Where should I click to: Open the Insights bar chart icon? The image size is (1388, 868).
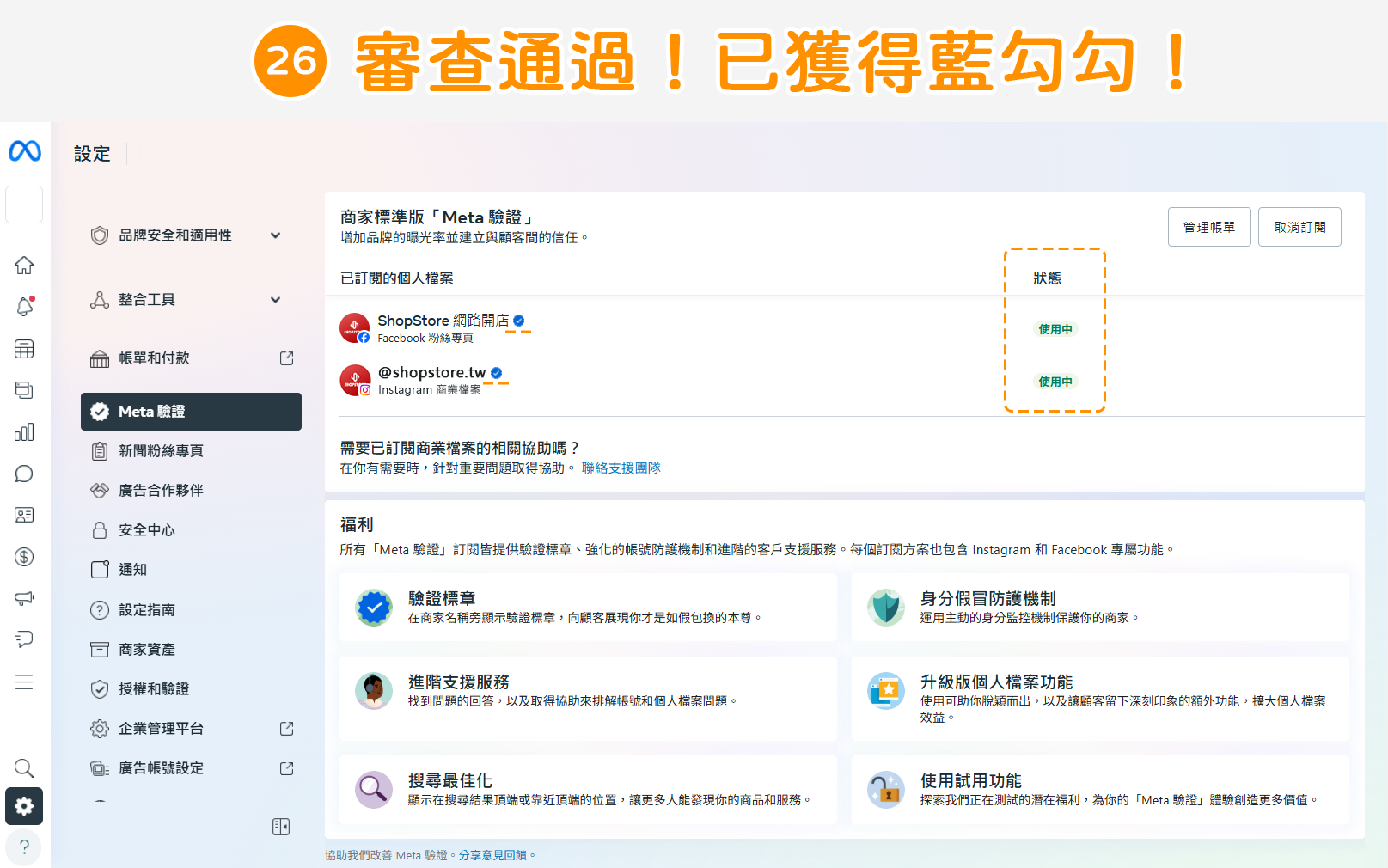click(x=24, y=431)
